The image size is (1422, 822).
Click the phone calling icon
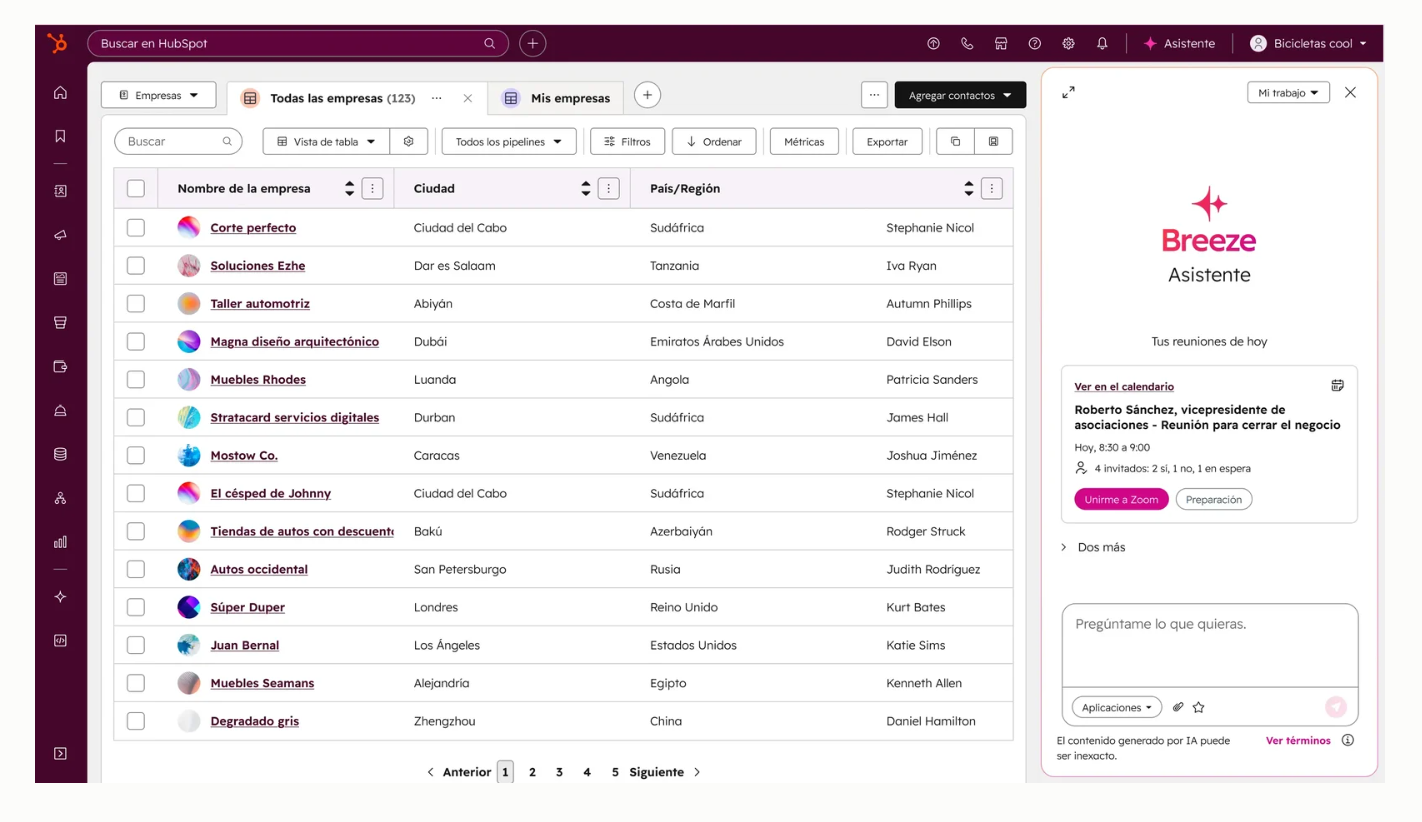coord(967,44)
